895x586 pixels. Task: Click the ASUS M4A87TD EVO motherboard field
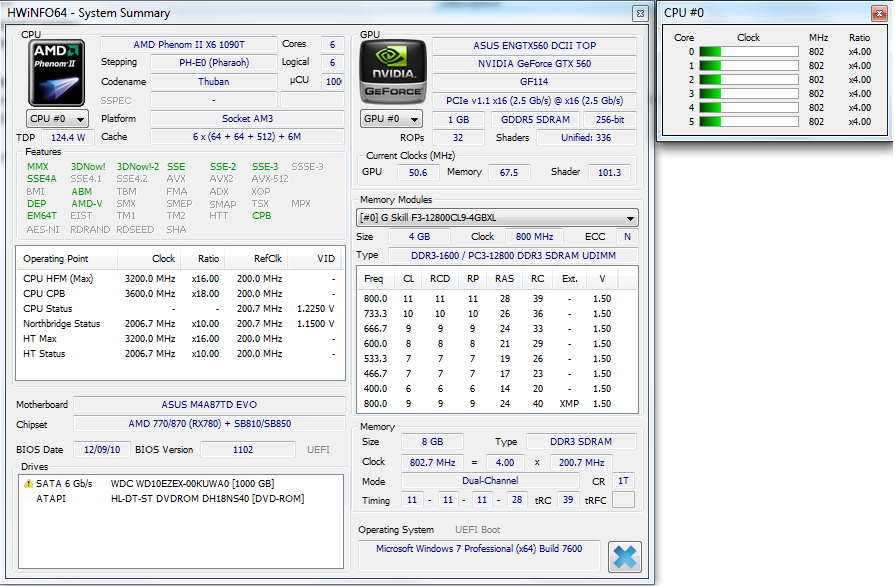(209, 405)
